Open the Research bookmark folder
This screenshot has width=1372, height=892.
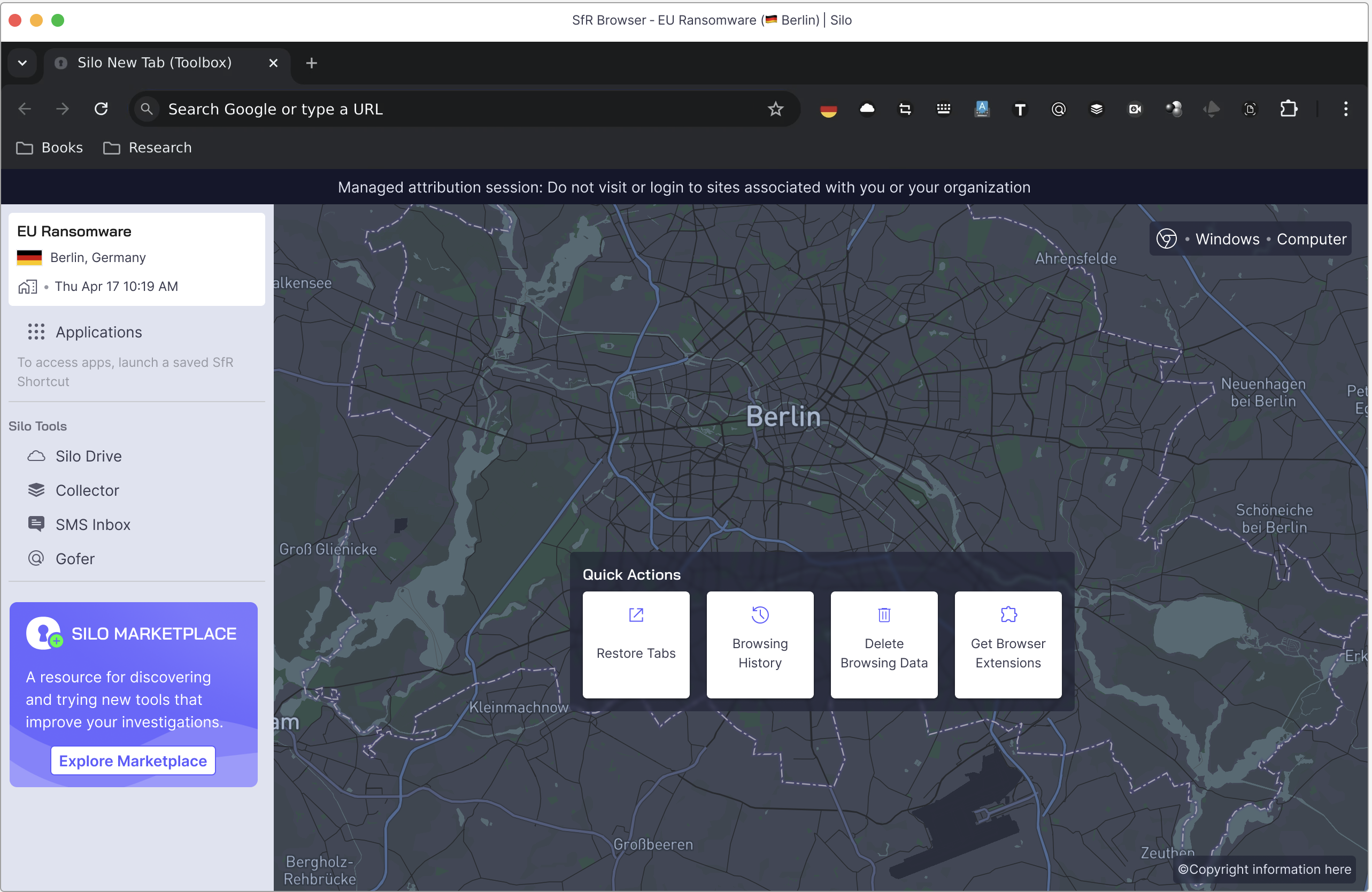[x=148, y=148]
